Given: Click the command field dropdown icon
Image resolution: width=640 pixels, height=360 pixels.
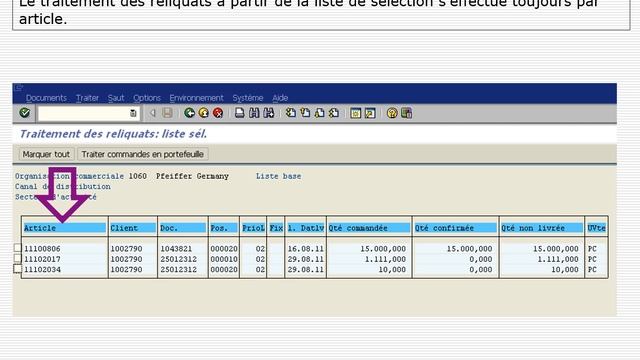Looking at the screenshot, I should (133, 113).
